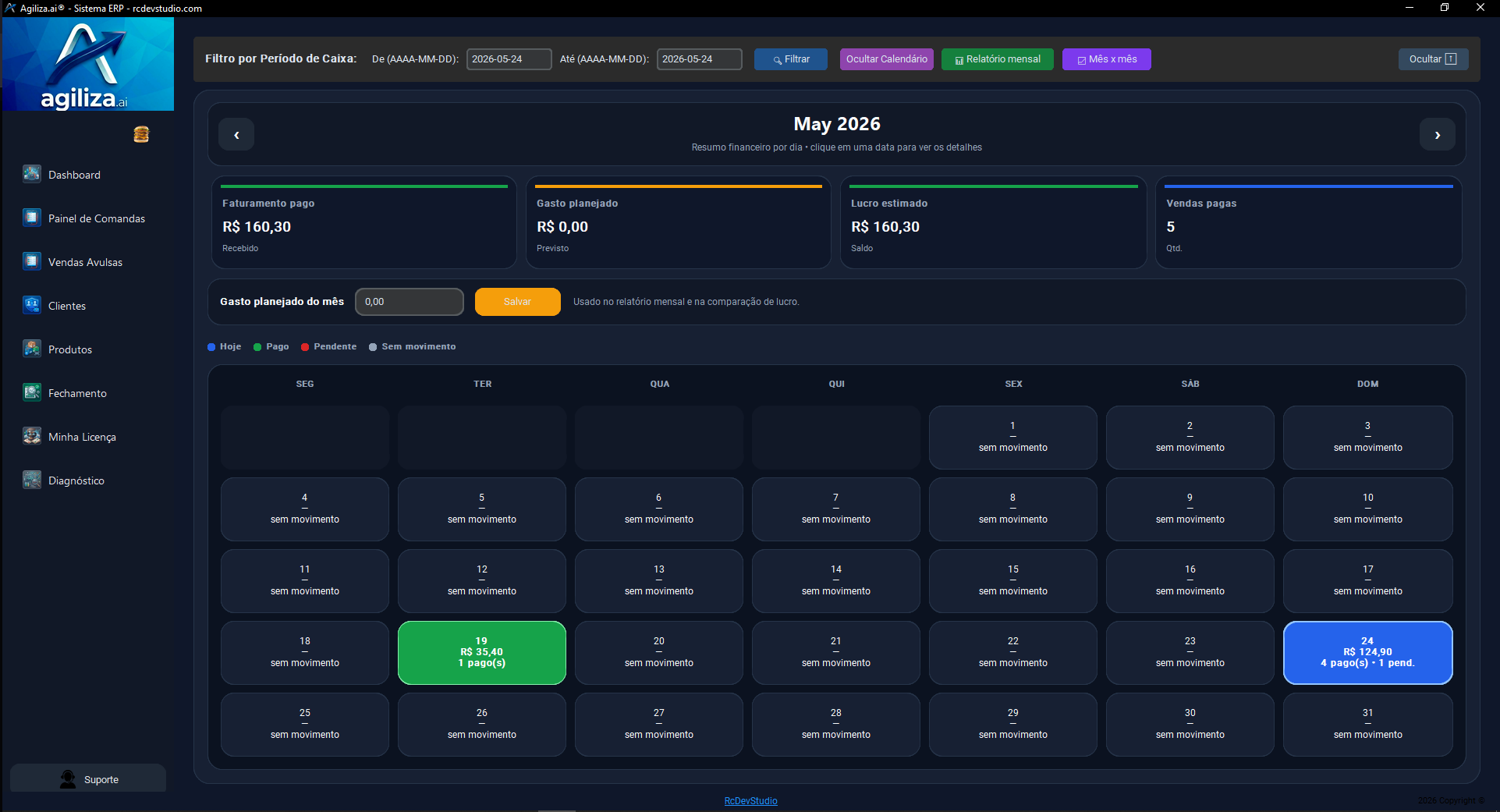Click the gray Sem movimento legend dot
The width and height of the screenshot is (1500, 812).
tap(373, 347)
